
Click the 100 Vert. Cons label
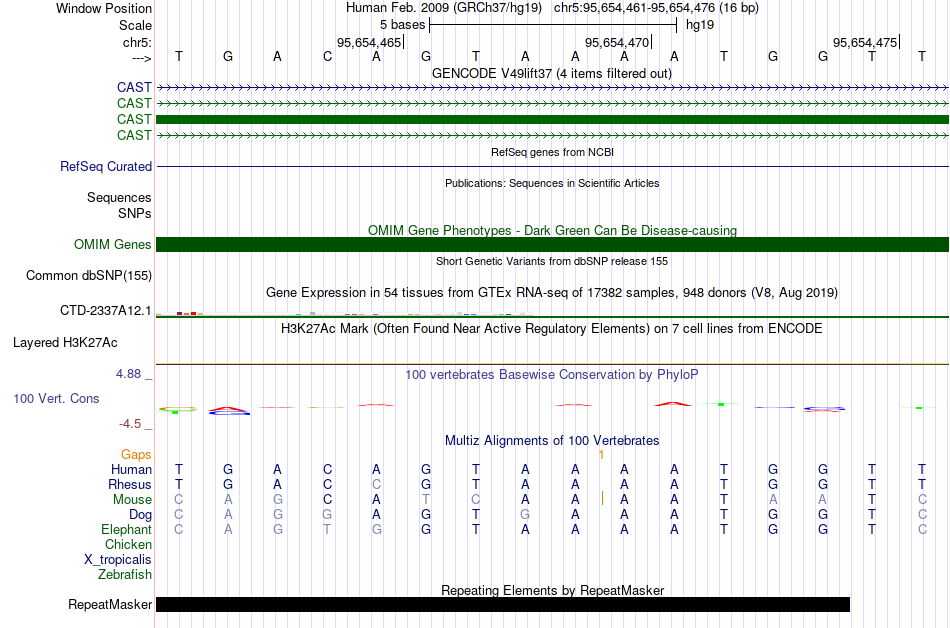tap(56, 398)
